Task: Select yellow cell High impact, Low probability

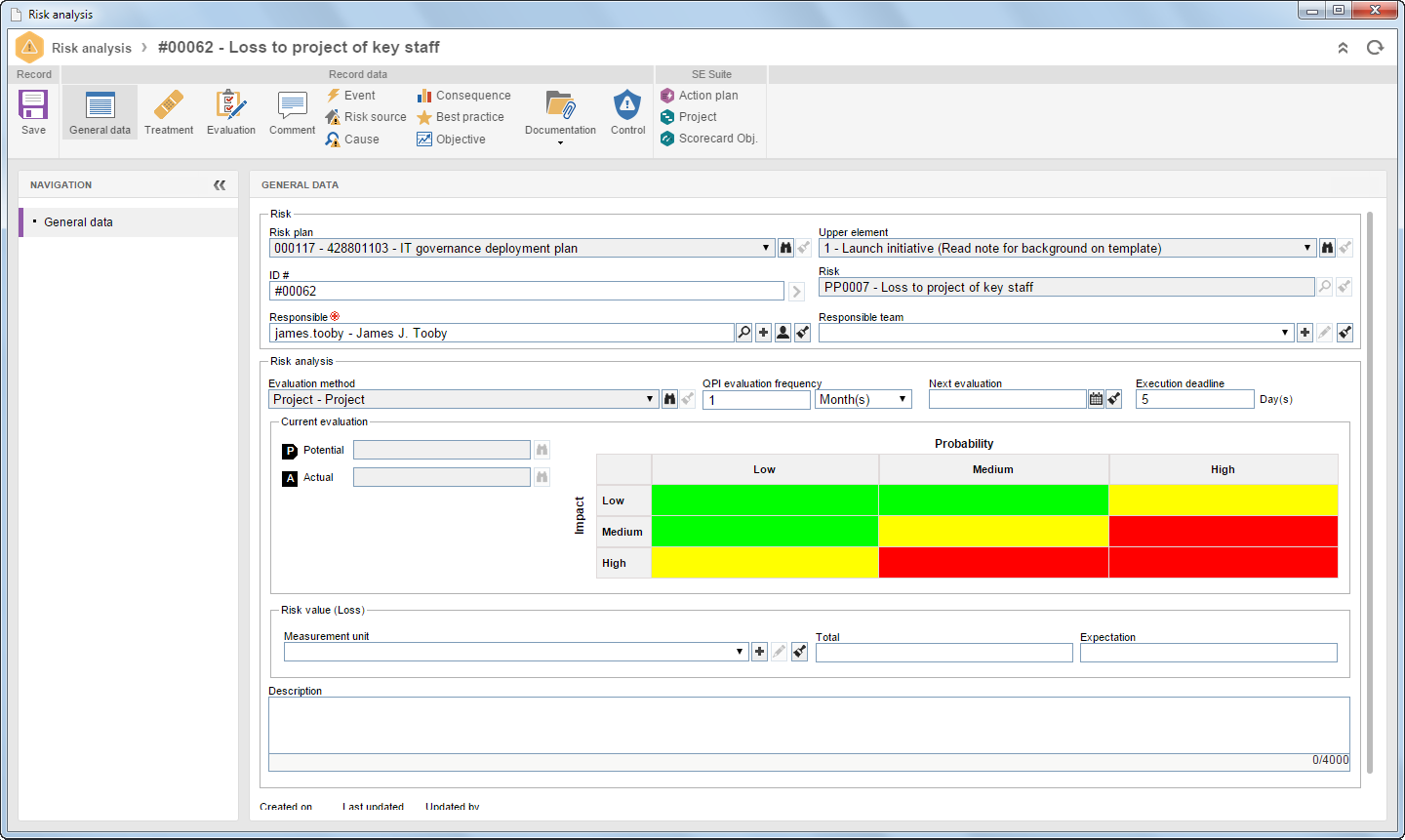Action: tap(765, 563)
